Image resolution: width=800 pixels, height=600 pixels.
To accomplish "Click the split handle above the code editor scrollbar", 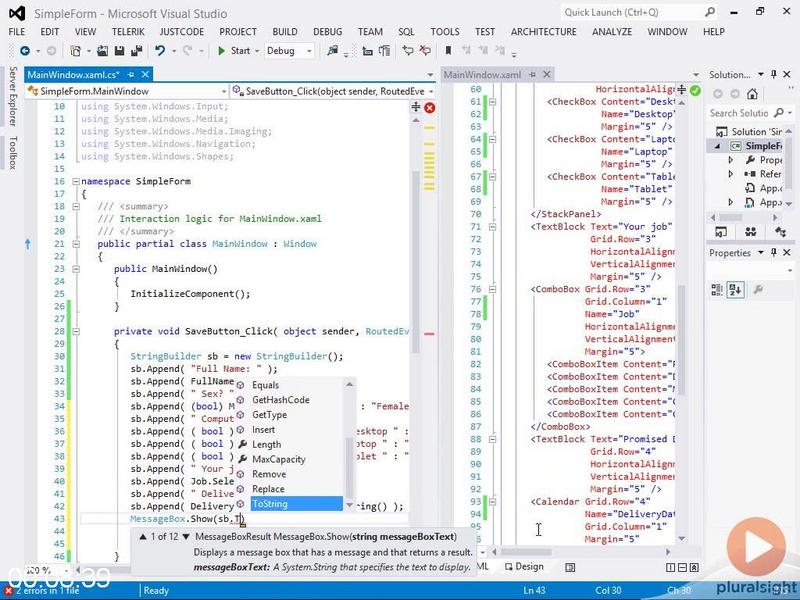I will pos(416,107).
